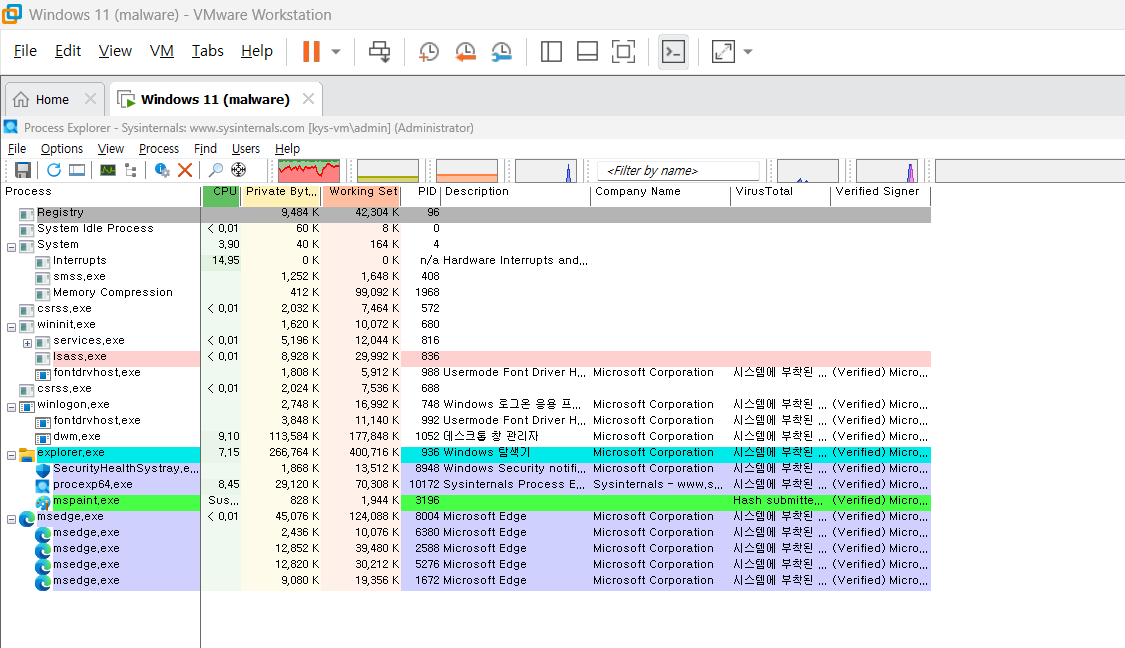Toggle VMware library sidebar icon
The width and height of the screenshot is (1125, 648).
551,52
